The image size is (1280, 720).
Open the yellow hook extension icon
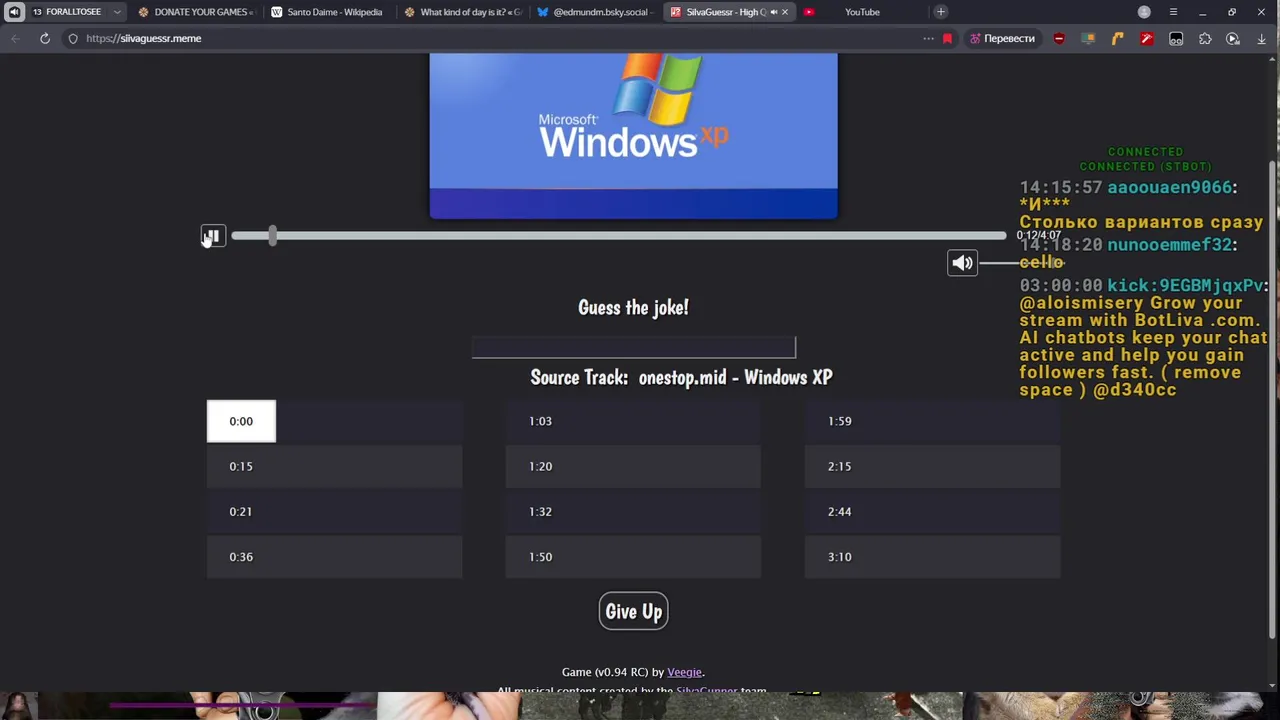pyautogui.click(x=1117, y=38)
